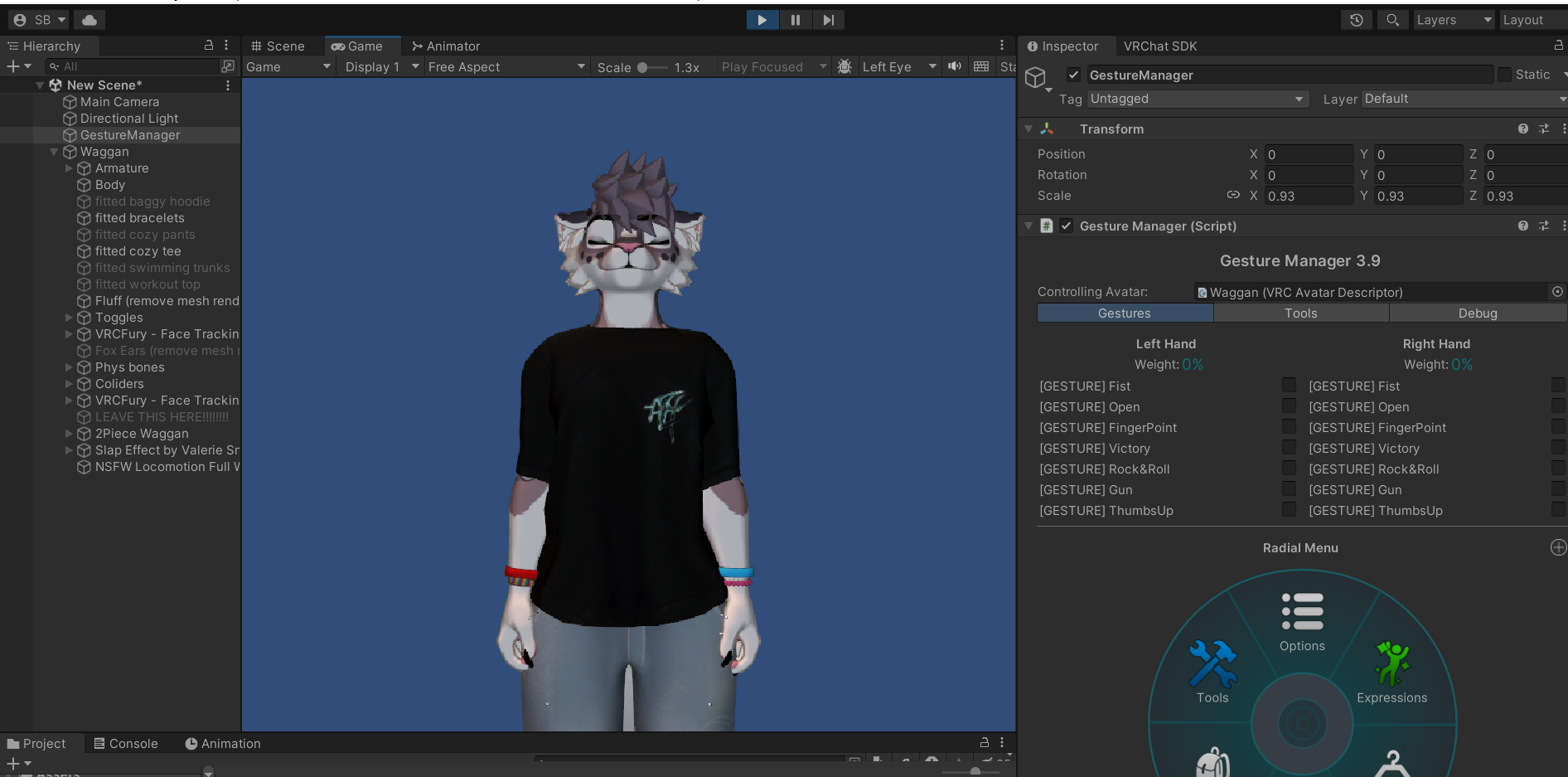
Task: Open the Left Eye dropdown
Action: 898,67
